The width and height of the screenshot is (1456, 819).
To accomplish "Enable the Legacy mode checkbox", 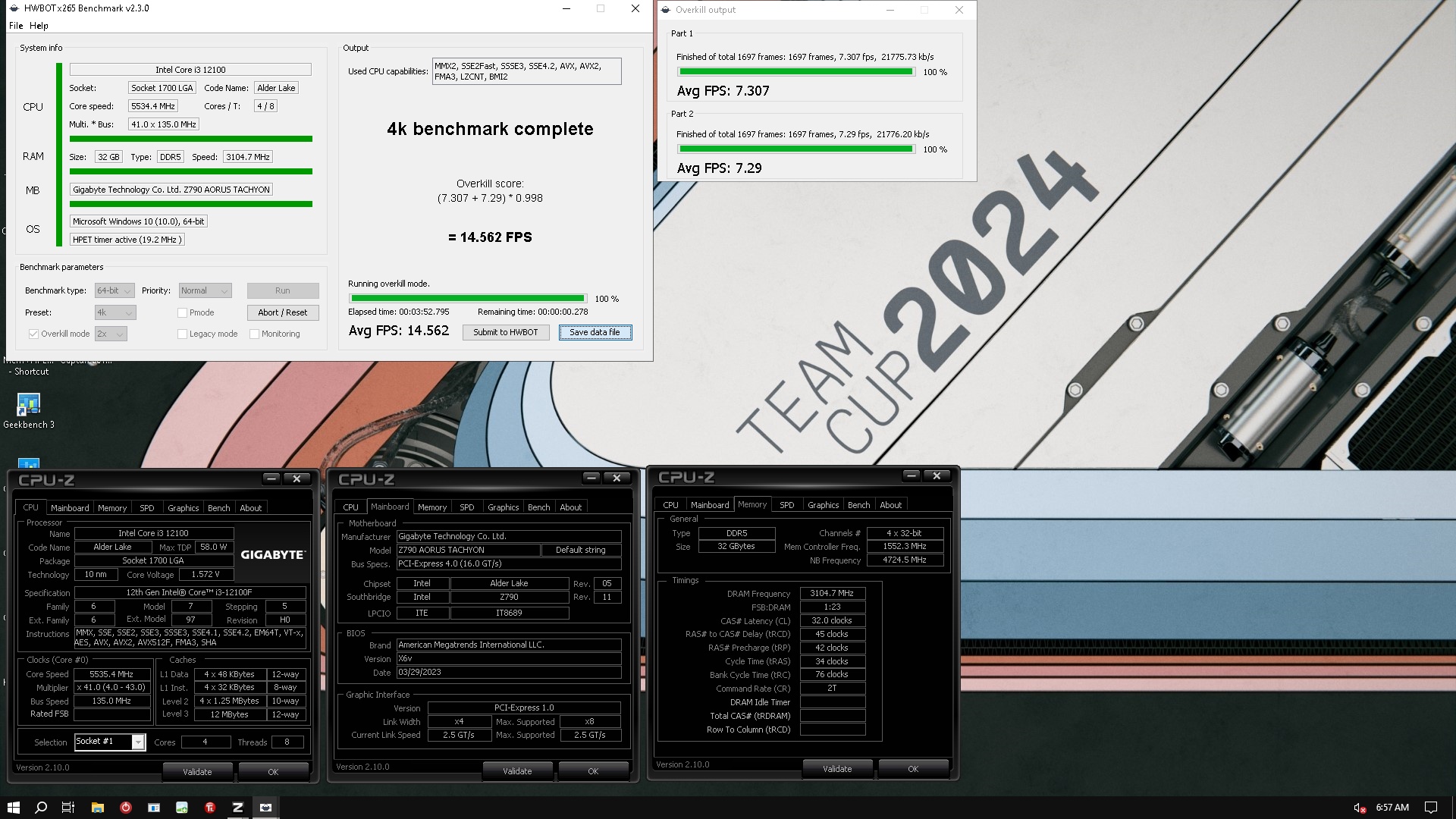I will (182, 334).
